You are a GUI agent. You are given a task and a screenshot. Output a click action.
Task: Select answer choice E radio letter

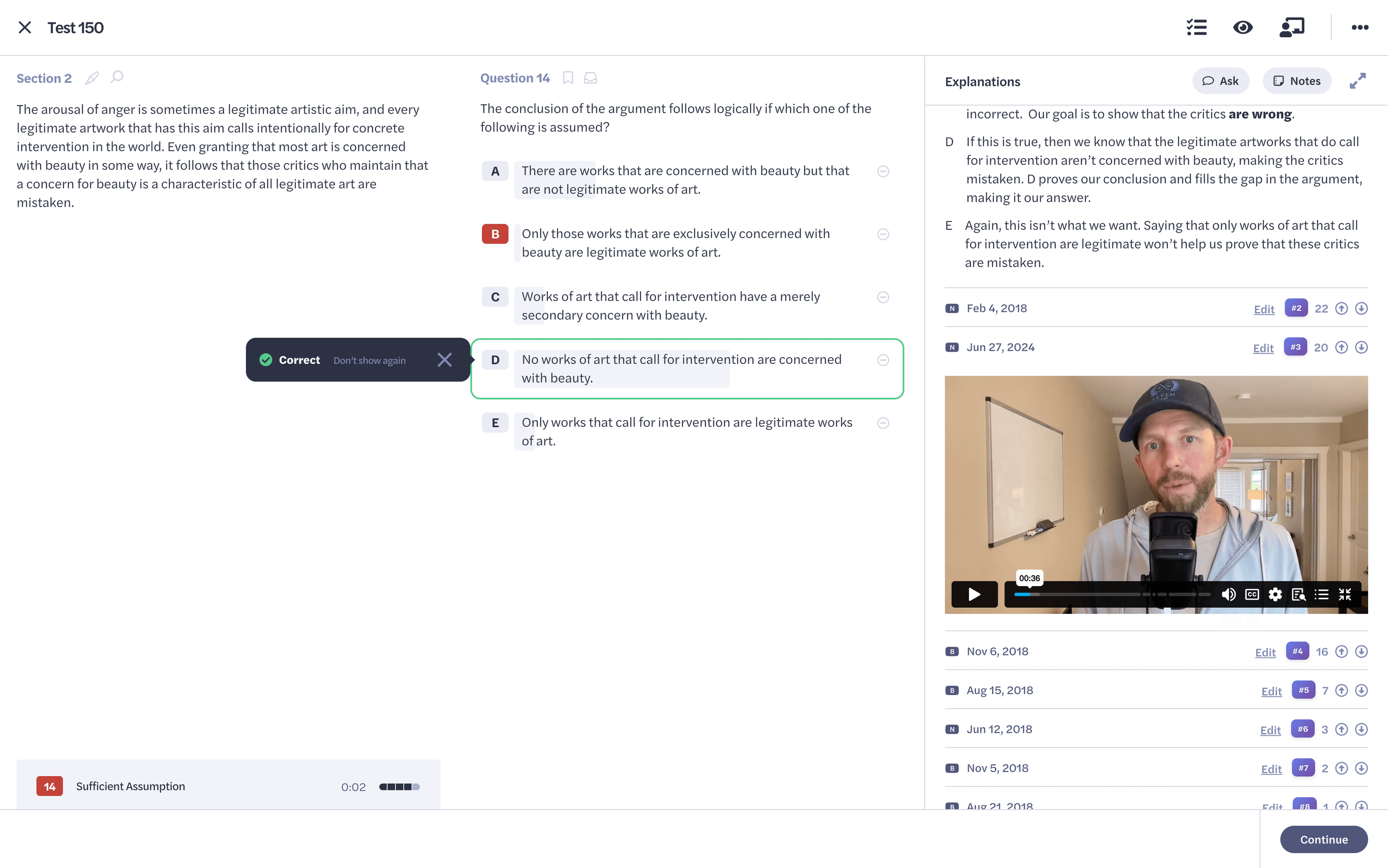click(x=495, y=423)
